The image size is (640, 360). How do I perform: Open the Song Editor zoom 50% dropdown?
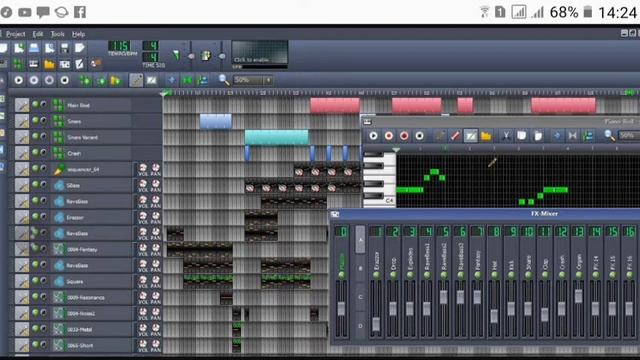coord(253,80)
